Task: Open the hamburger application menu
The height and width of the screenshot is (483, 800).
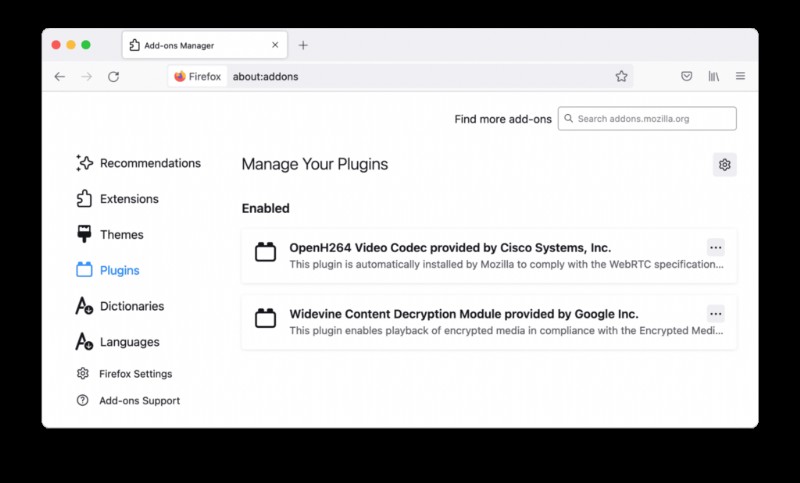Action: tap(740, 76)
